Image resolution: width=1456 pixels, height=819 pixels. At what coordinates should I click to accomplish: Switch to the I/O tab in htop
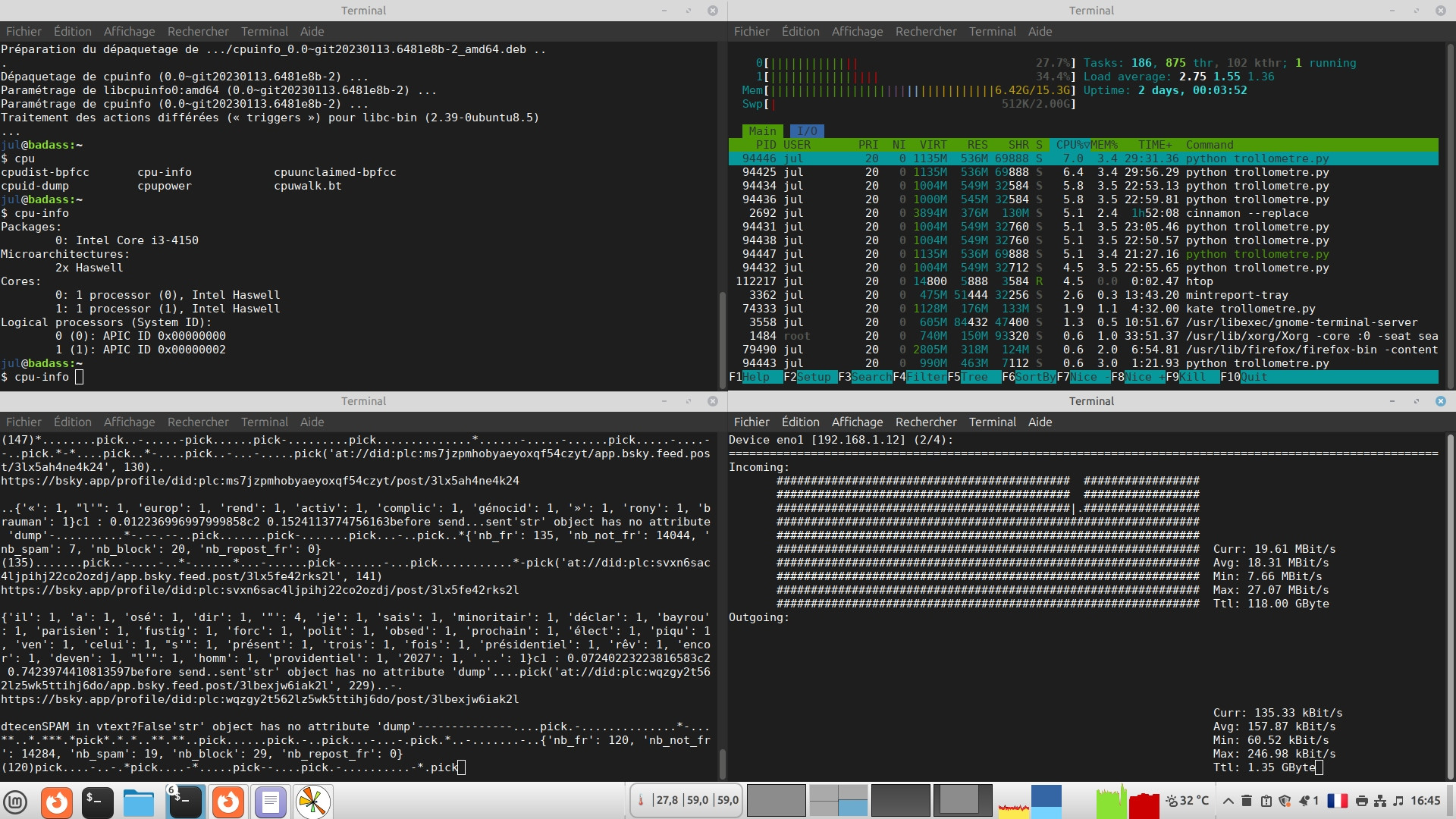point(807,131)
